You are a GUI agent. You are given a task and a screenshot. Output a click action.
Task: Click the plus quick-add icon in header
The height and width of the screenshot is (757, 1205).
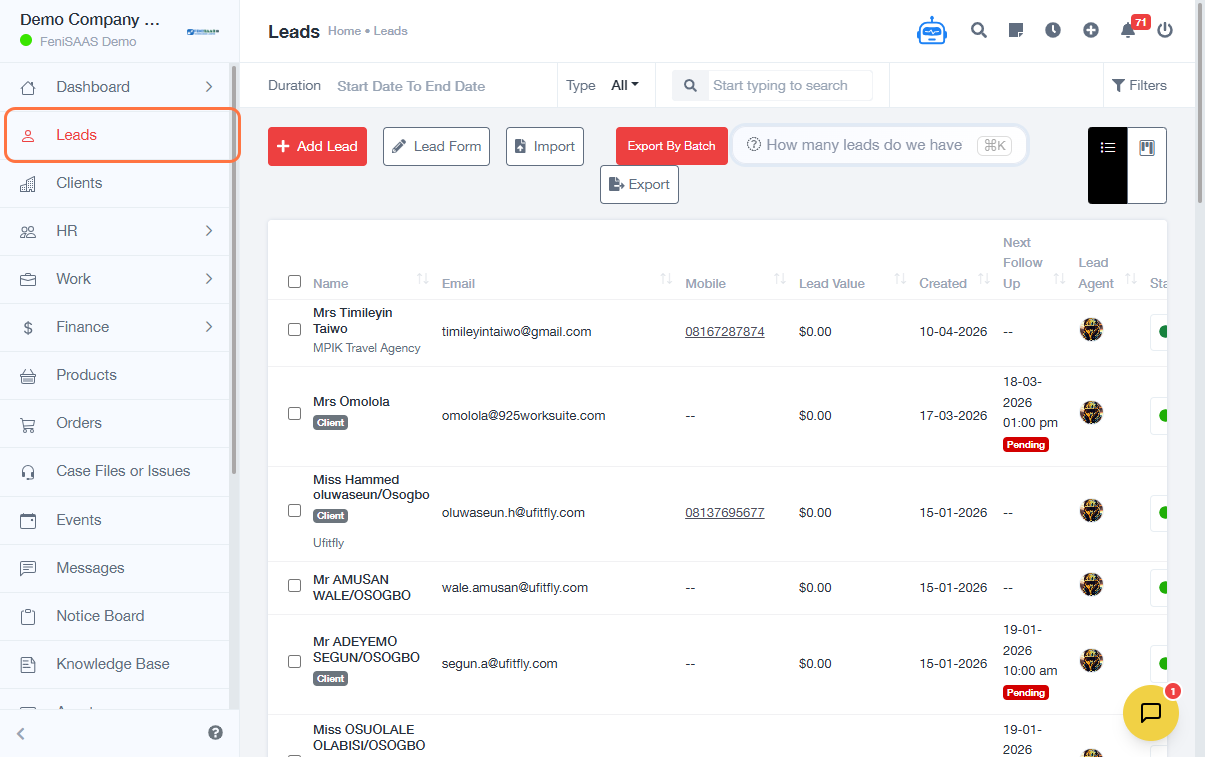[x=1091, y=31]
